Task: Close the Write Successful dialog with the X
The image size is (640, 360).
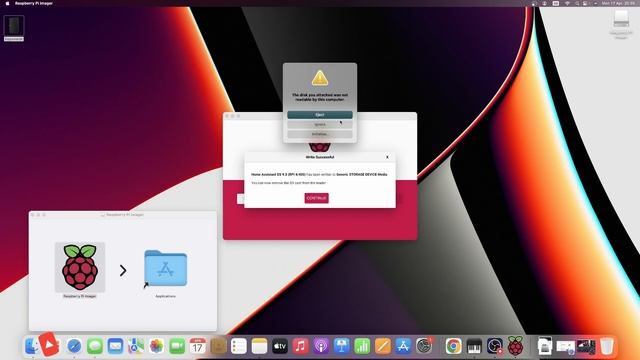Action: point(387,157)
